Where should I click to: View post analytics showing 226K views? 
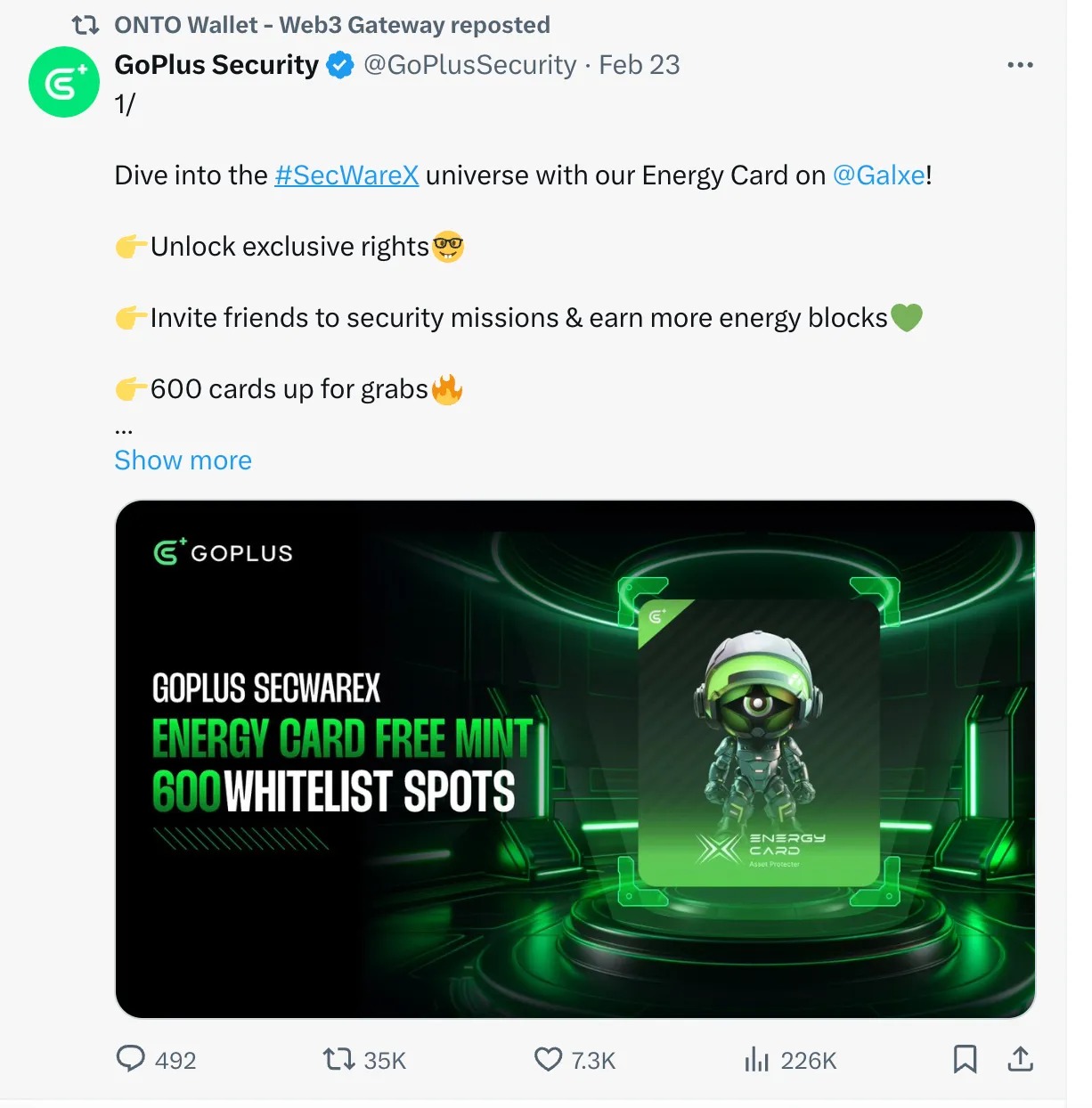pyautogui.click(x=756, y=1059)
